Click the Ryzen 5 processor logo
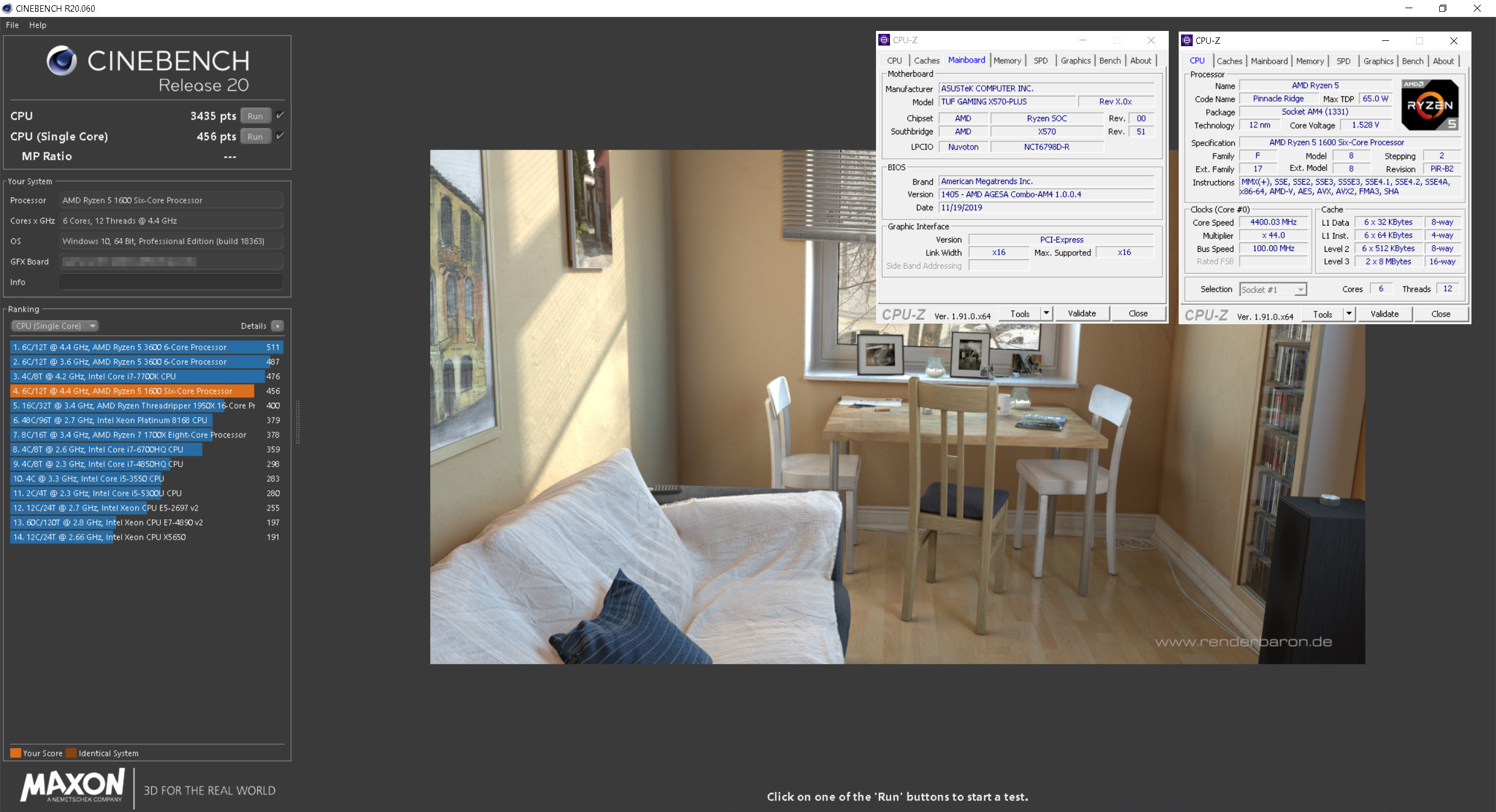 (1430, 105)
